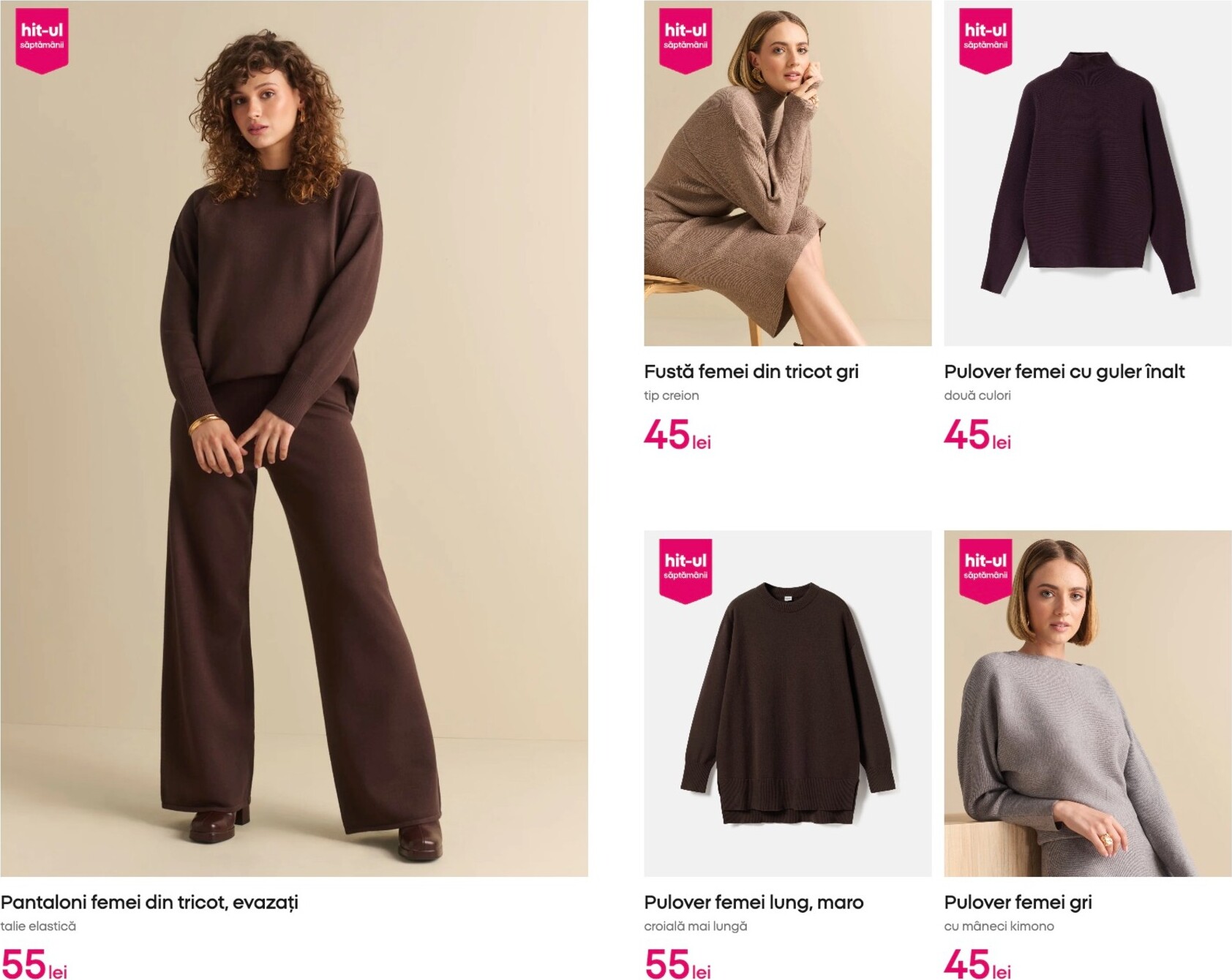This screenshot has width=1232, height=980.
Task: Click hit-ul badge on long brown sweater image
Action: coord(686,571)
